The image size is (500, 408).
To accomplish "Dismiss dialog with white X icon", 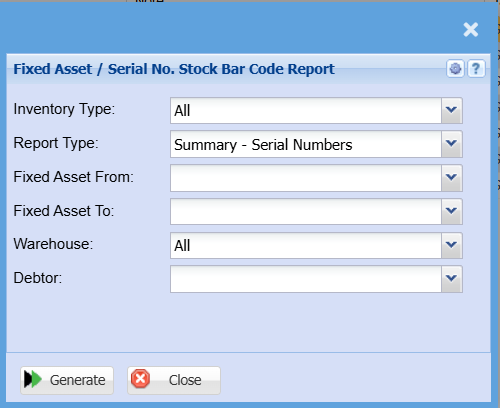I will click(x=471, y=30).
